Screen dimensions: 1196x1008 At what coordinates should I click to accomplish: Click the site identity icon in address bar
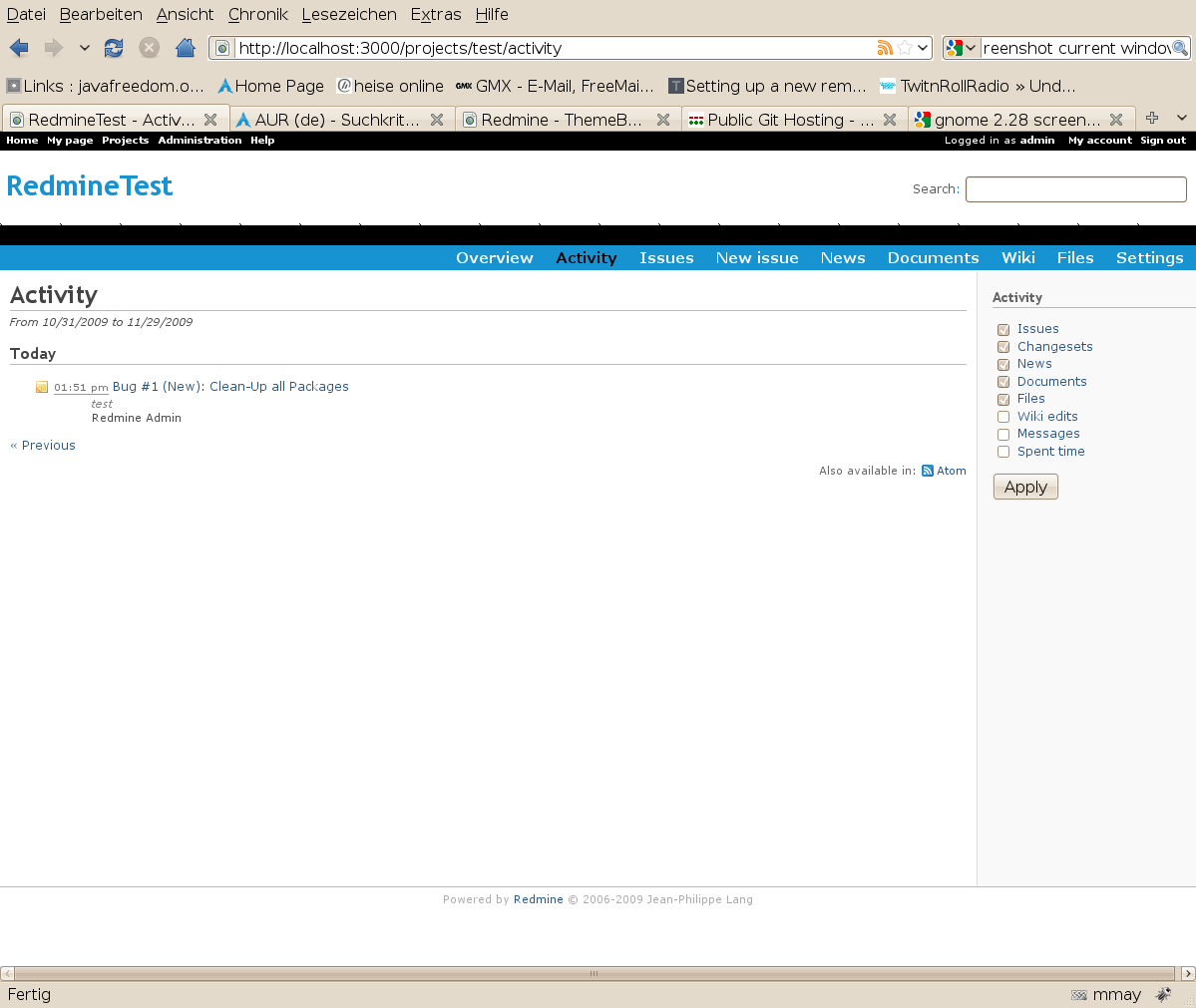222,48
